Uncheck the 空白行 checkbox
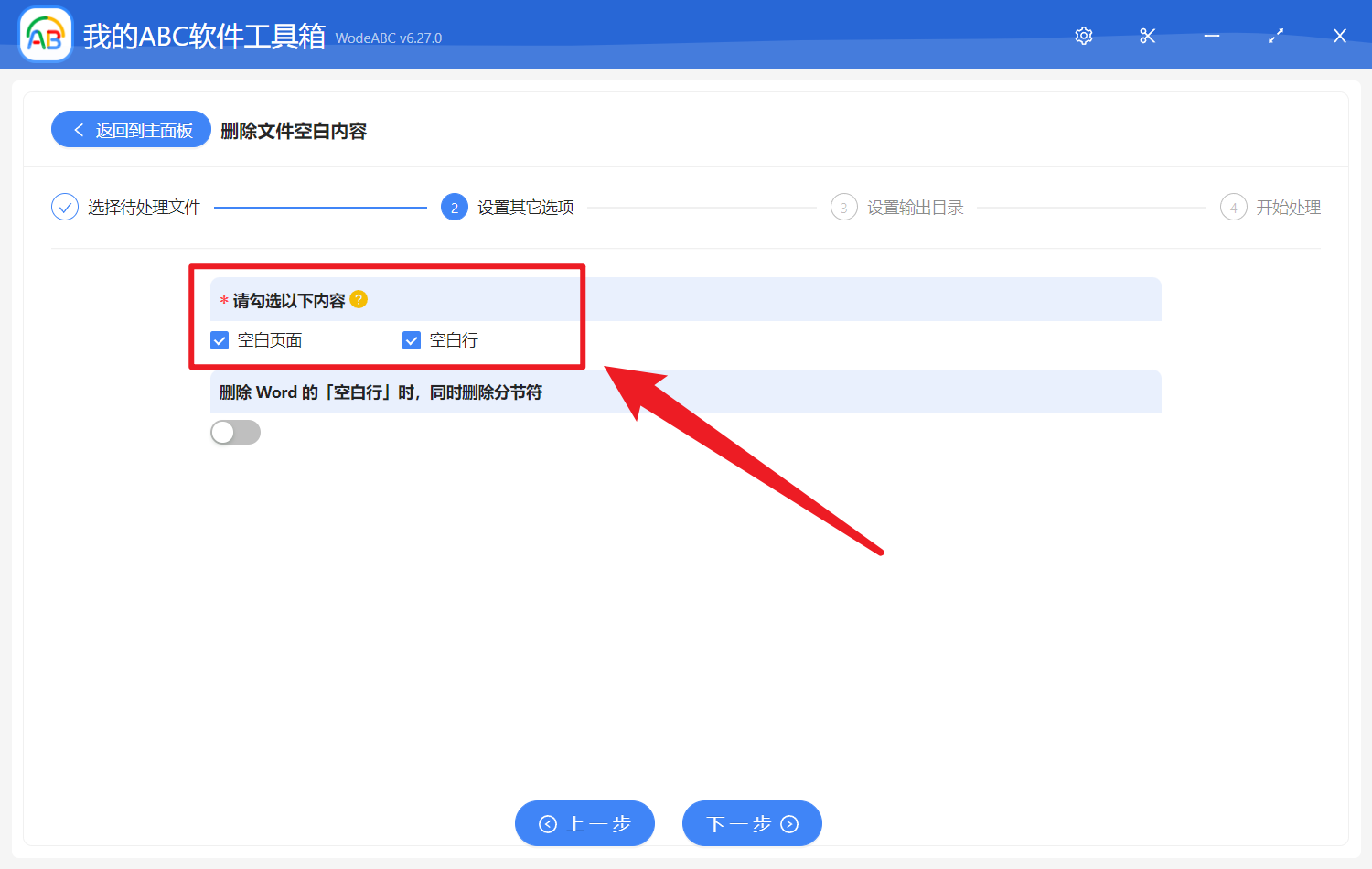 pos(412,339)
